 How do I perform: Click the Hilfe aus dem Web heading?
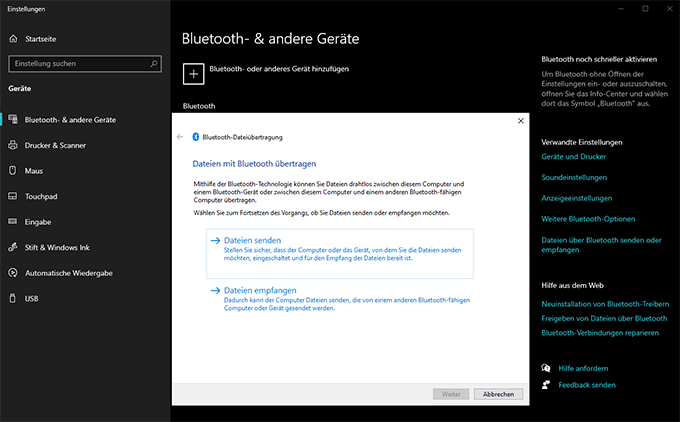tap(572, 285)
